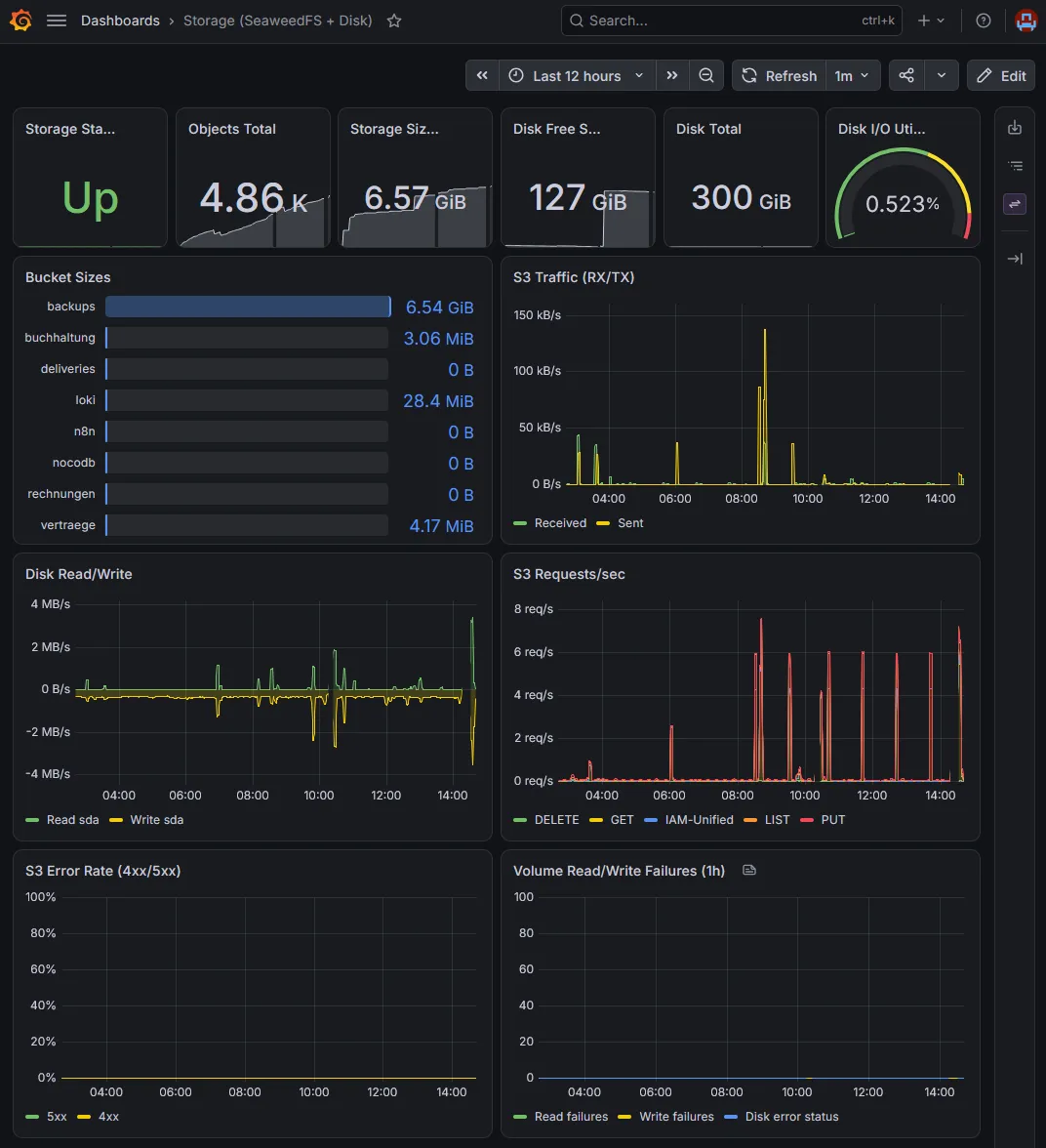Click the Storage Size panel title
Screen dimensions: 1046x1148
394,129
